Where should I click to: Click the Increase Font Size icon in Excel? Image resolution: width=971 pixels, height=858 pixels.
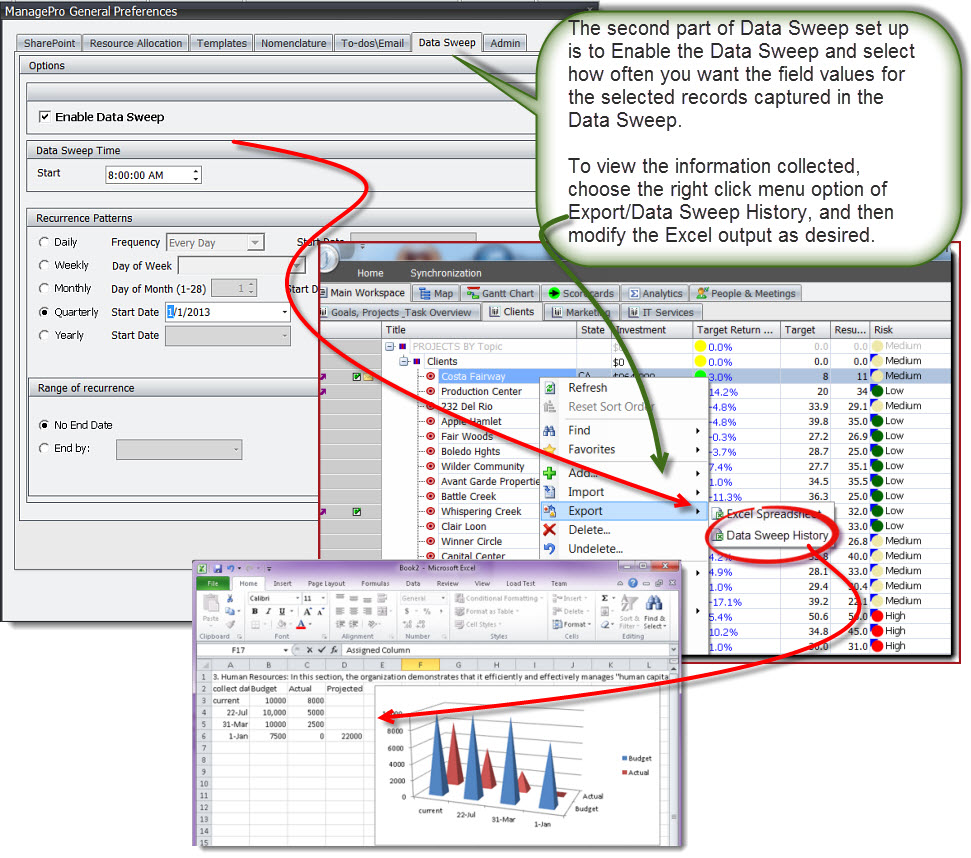307,612
